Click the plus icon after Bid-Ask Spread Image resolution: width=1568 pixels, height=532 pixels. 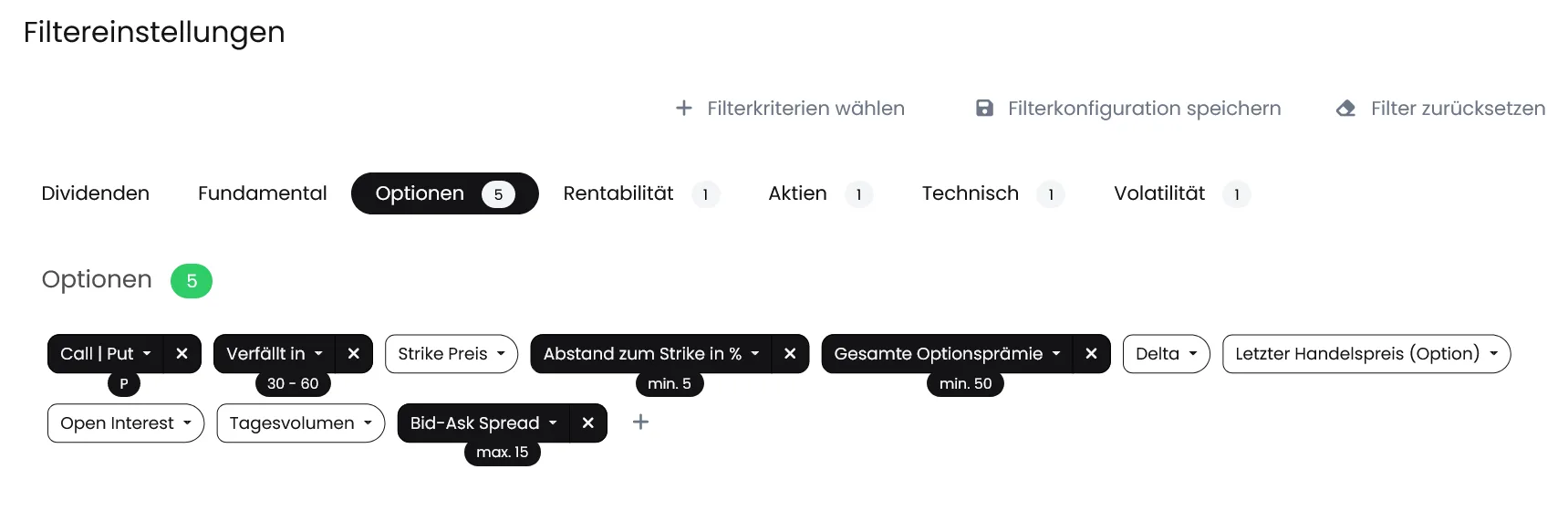pyautogui.click(x=641, y=422)
